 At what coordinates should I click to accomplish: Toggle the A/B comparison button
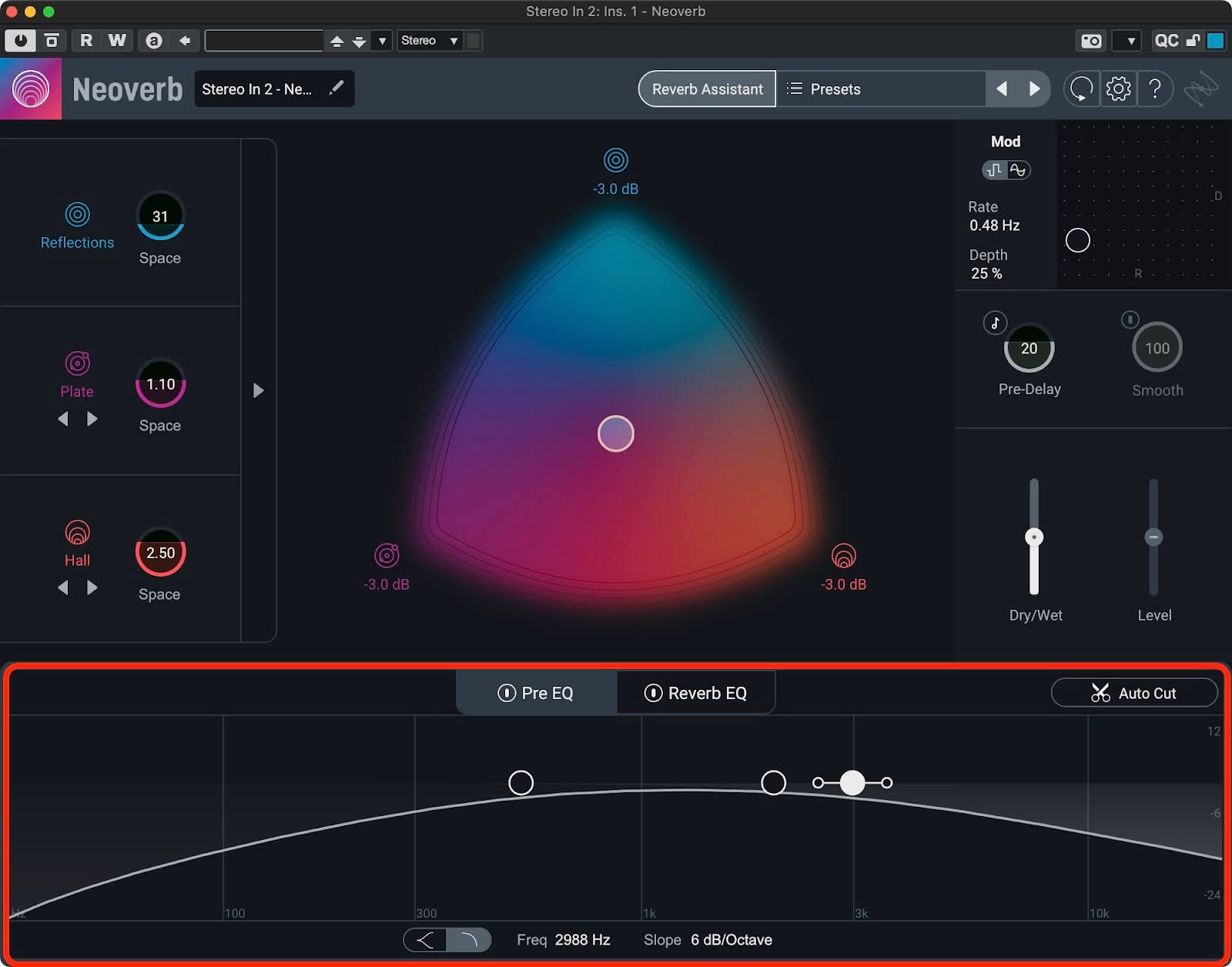click(154, 41)
